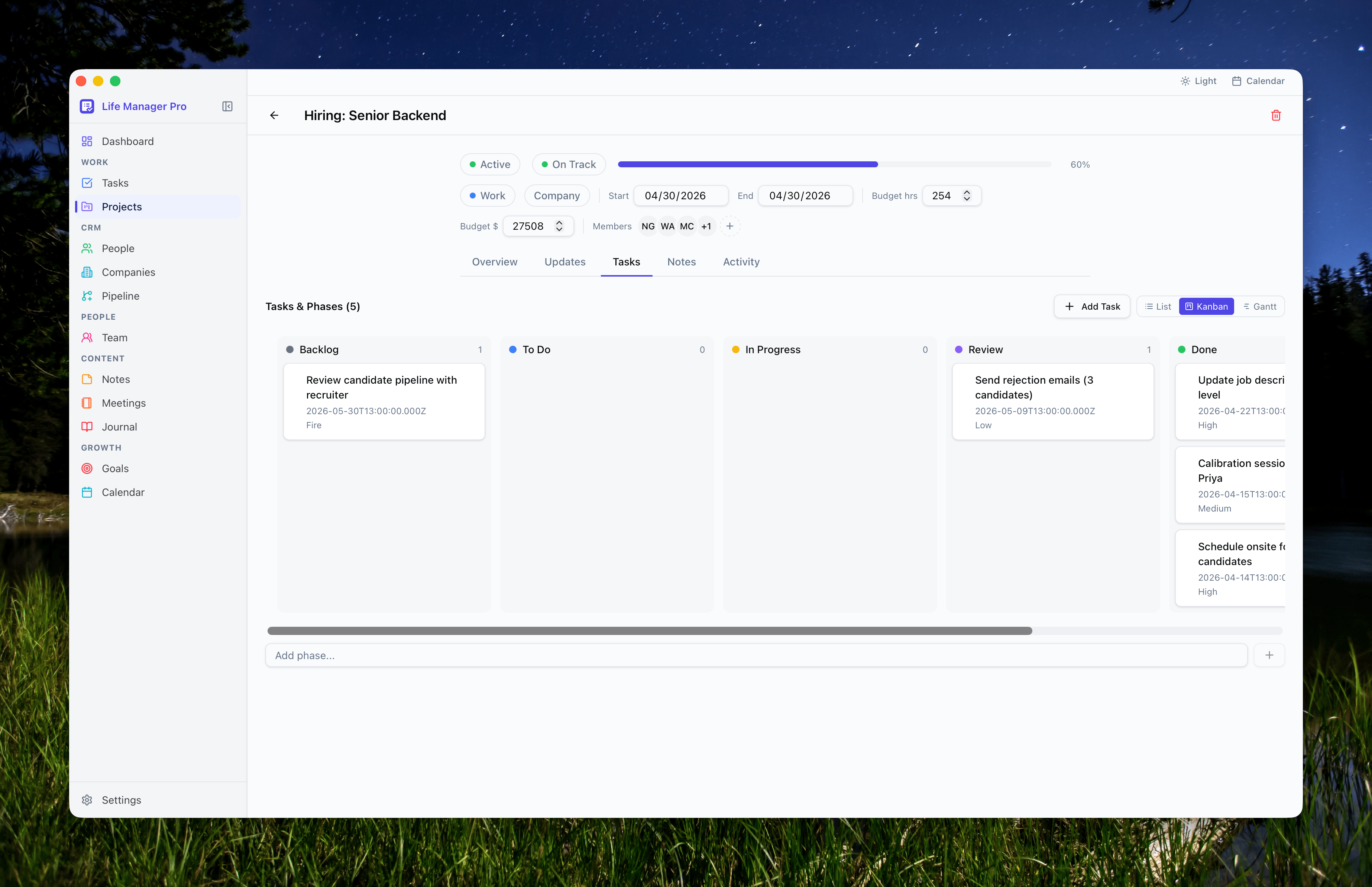Screen dimensions: 1372x887
Task: Click the Companies building icon
Action: coord(87,272)
